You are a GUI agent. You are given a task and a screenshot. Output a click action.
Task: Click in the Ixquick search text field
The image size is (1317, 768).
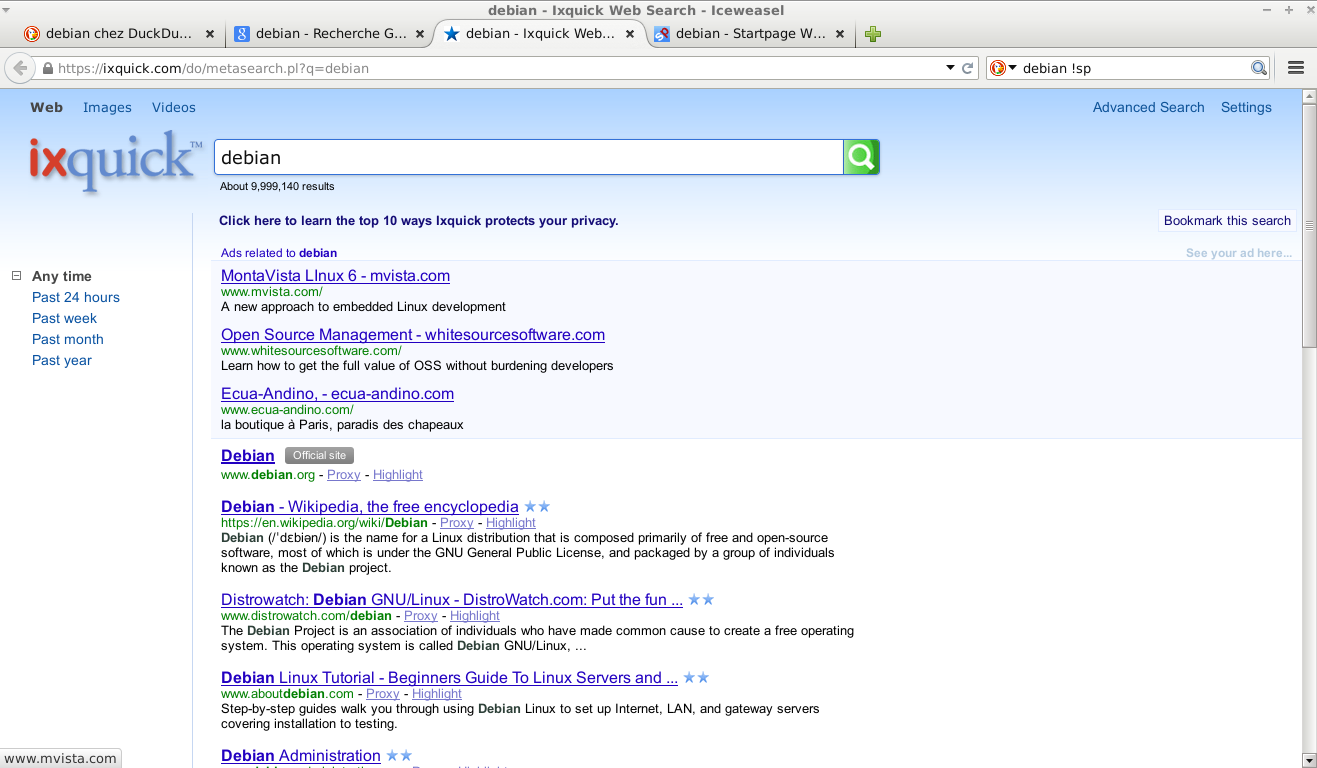click(528, 158)
